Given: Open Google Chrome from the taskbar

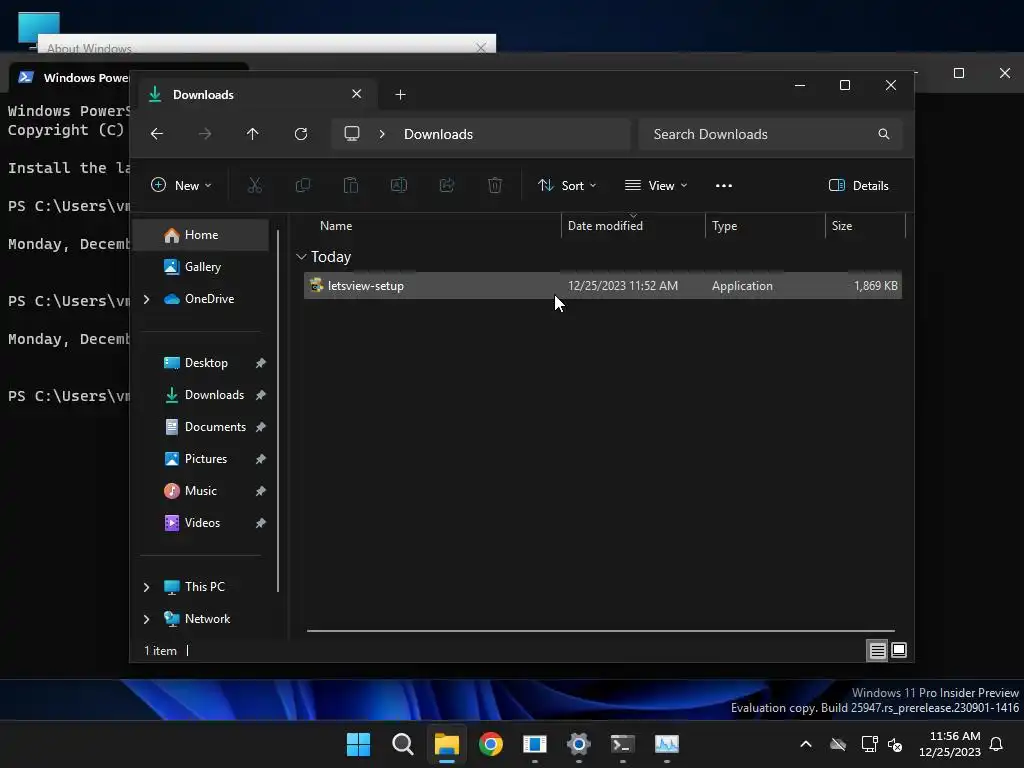Looking at the screenshot, I should click(490, 744).
